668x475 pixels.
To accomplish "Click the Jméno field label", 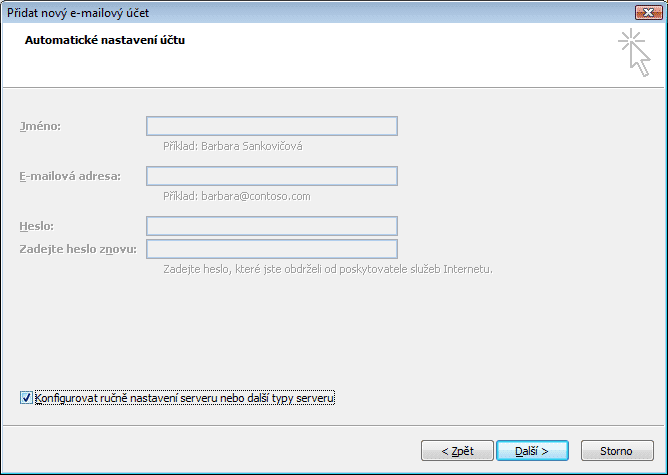I will pos(40,126).
